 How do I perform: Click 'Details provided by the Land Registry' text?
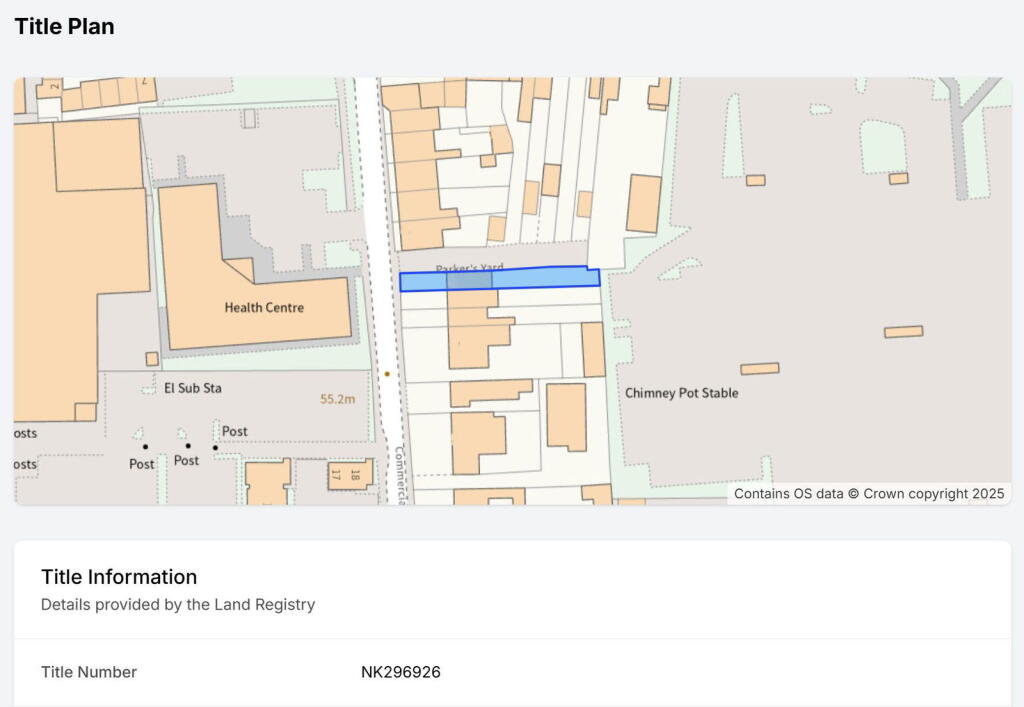click(177, 605)
